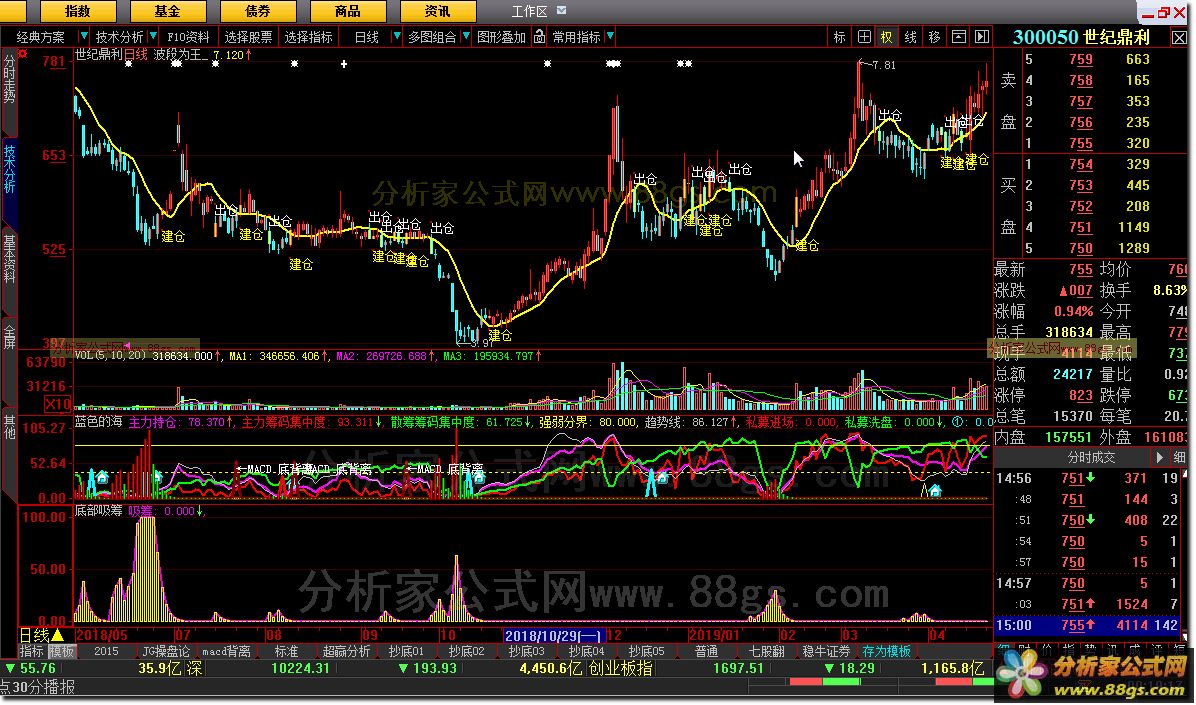Expand the 经典方案 dropdown arrow
This screenshot has height=705, width=1196.
tap(82, 36)
